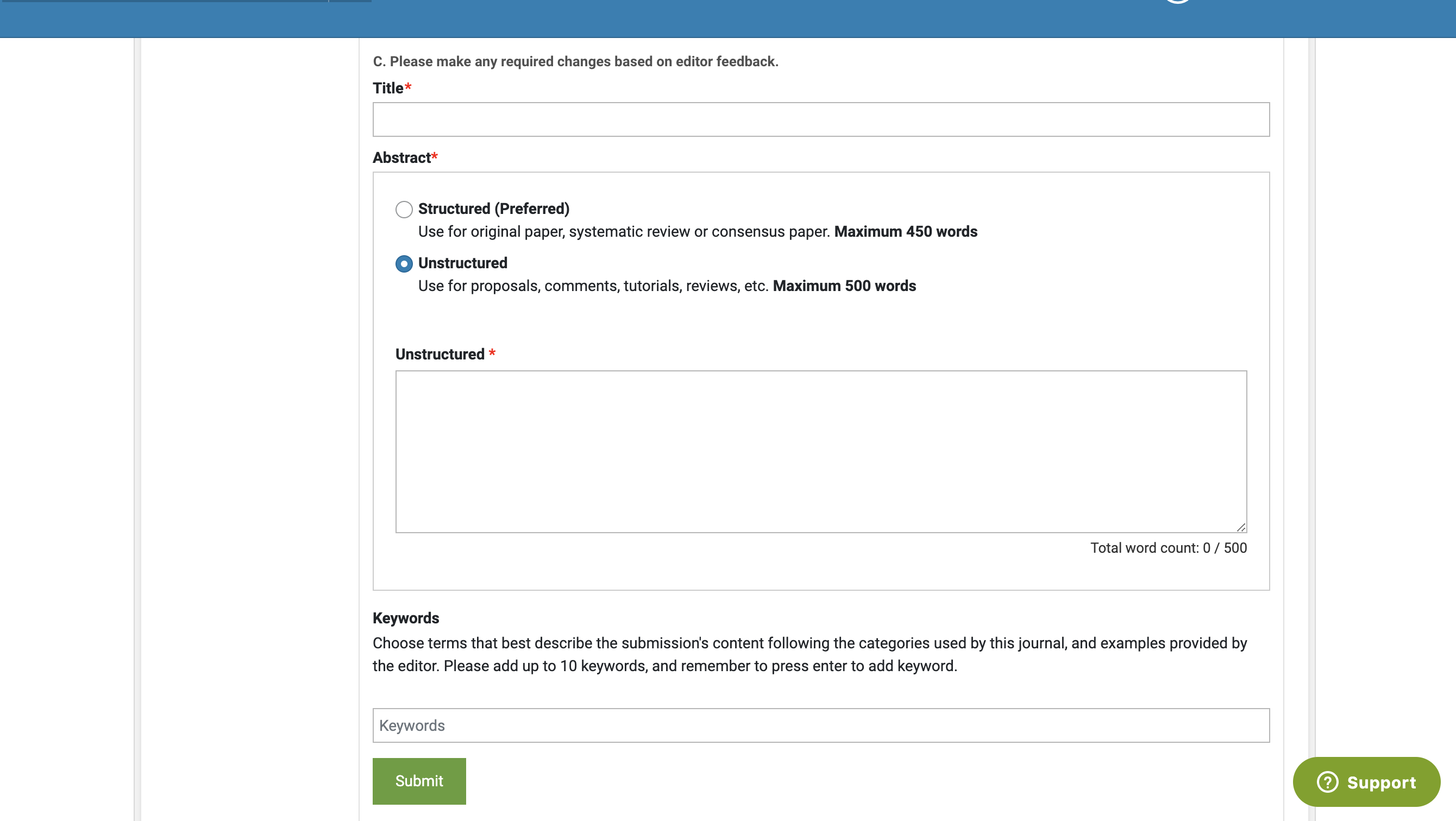
Task: Click the question mark icon on Support
Action: point(1327,782)
